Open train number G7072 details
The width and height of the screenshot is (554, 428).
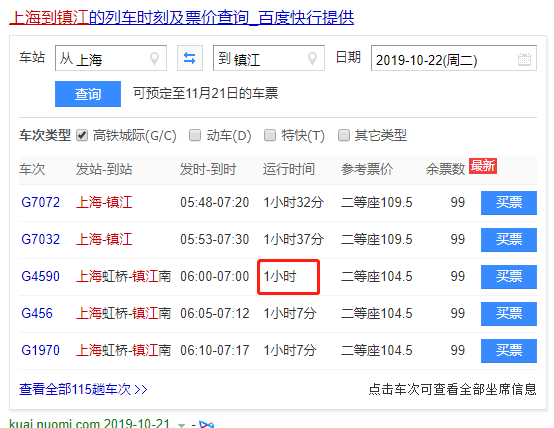point(41,203)
